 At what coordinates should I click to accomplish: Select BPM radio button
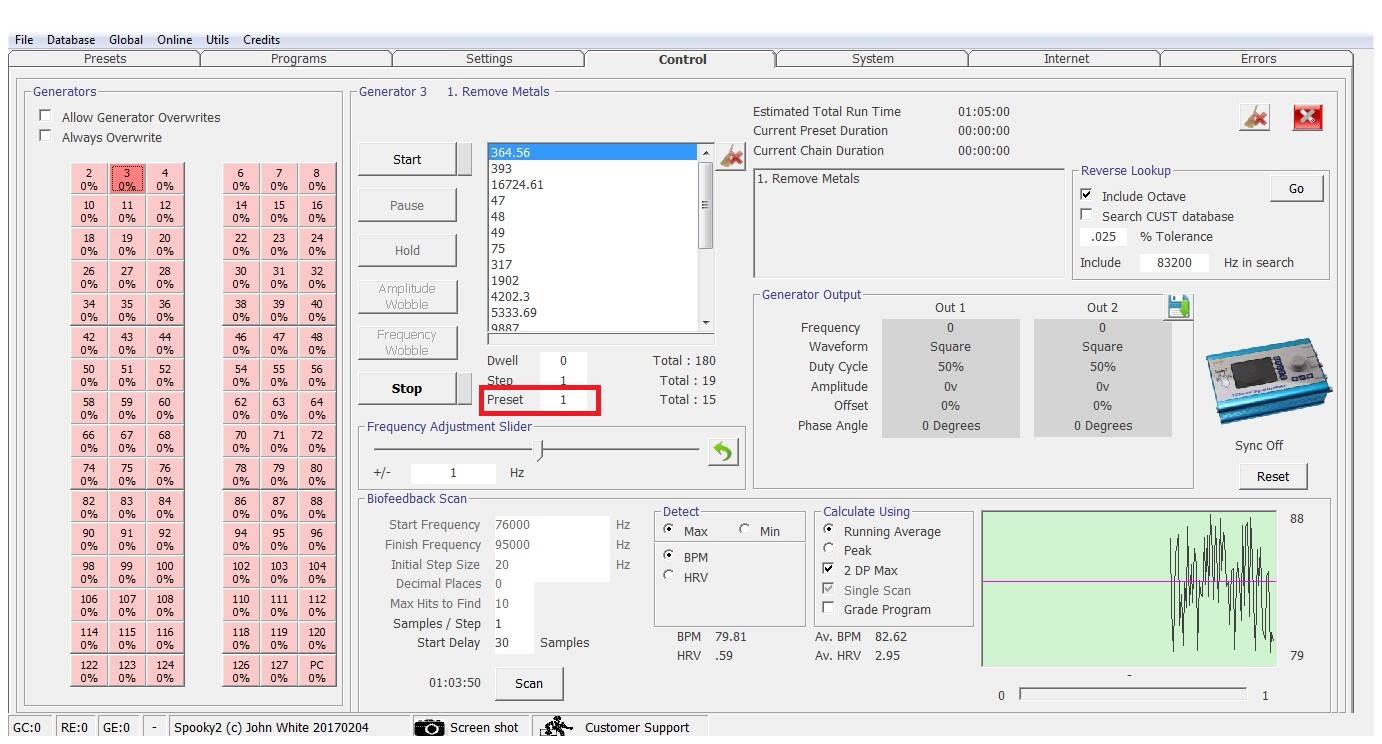point(670,555)
